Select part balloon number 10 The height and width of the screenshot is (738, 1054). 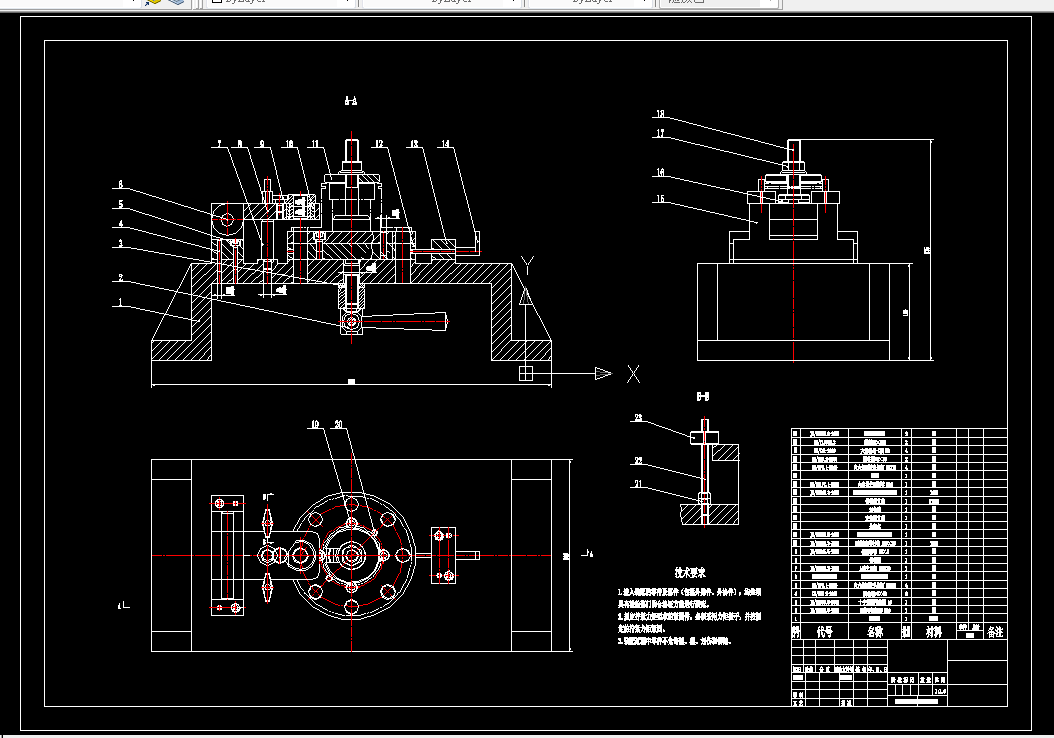pos(289,144)
